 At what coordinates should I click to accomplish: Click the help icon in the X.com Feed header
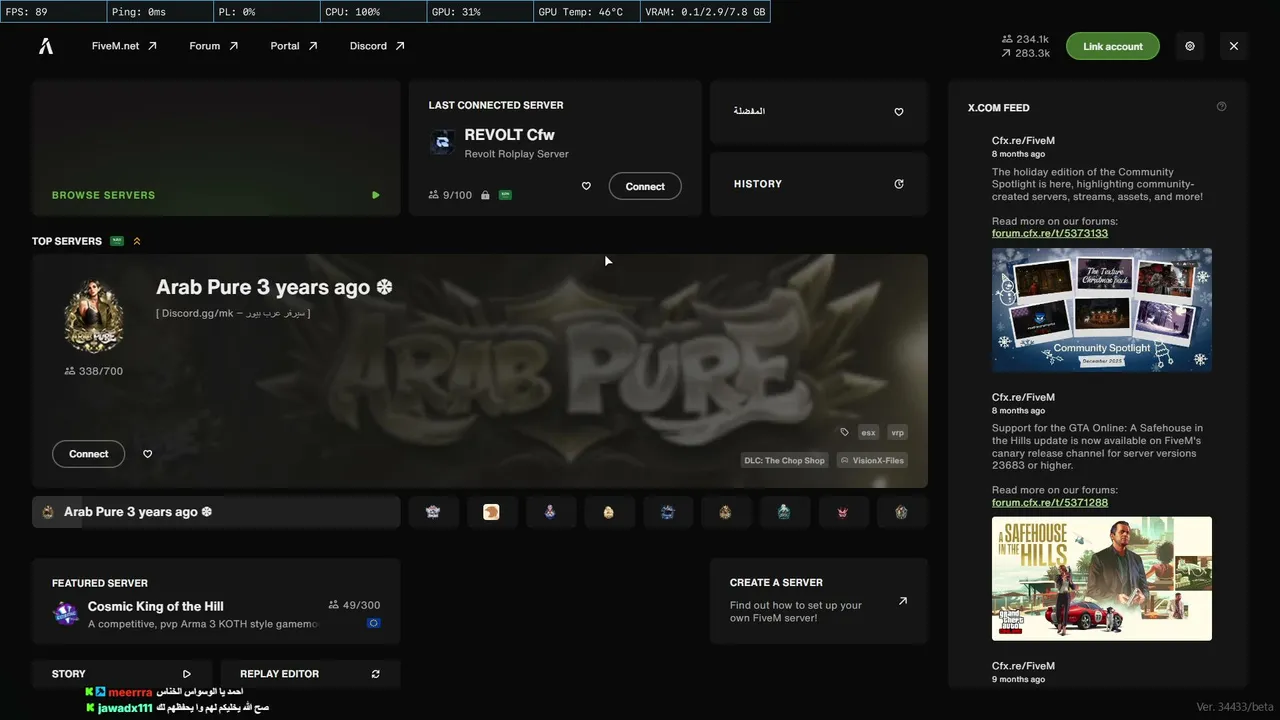click(x=1221, y=107)
